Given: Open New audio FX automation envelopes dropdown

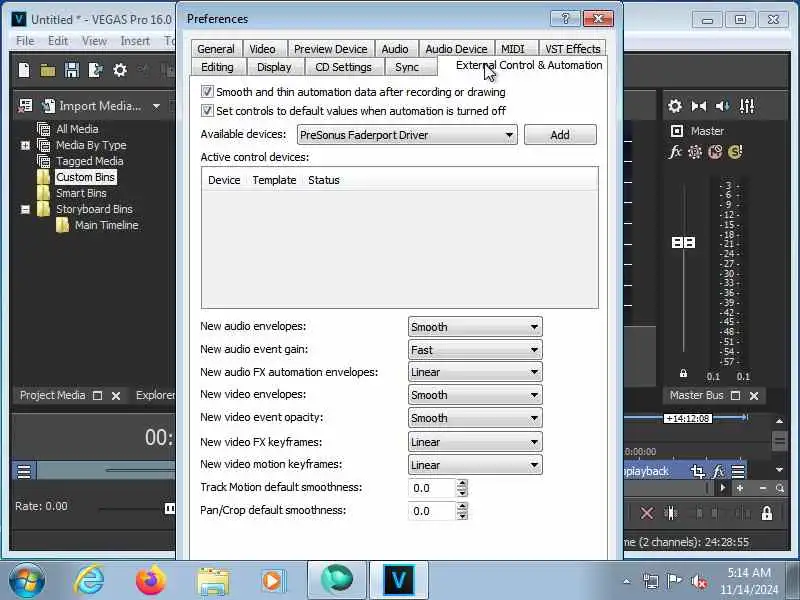Looking at the screenshot, I should (475, 372).
